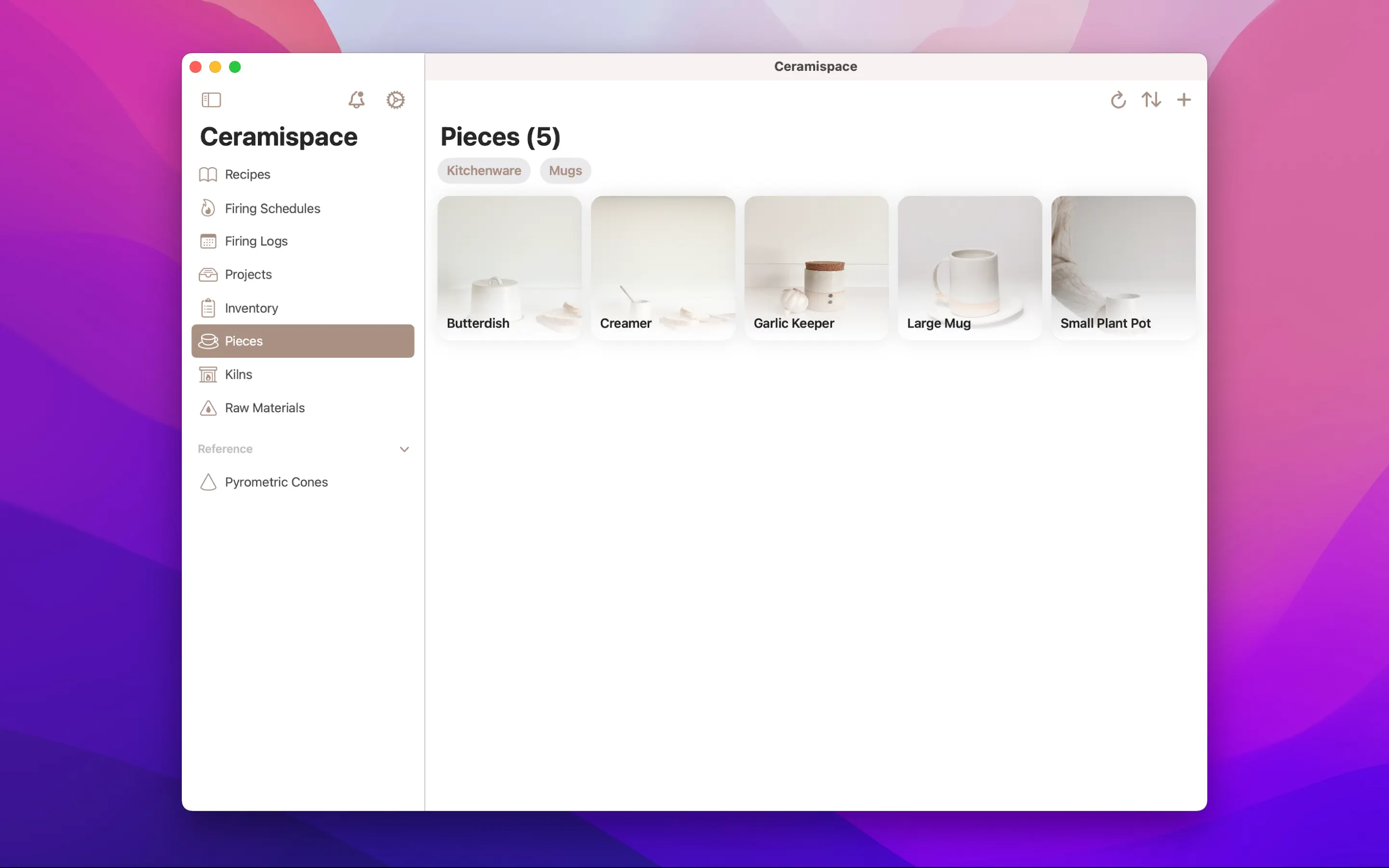The width and height of the screenshot is (1389, 868).
Task: Collapse the Reference section chevron
Action: click(404, 449)
